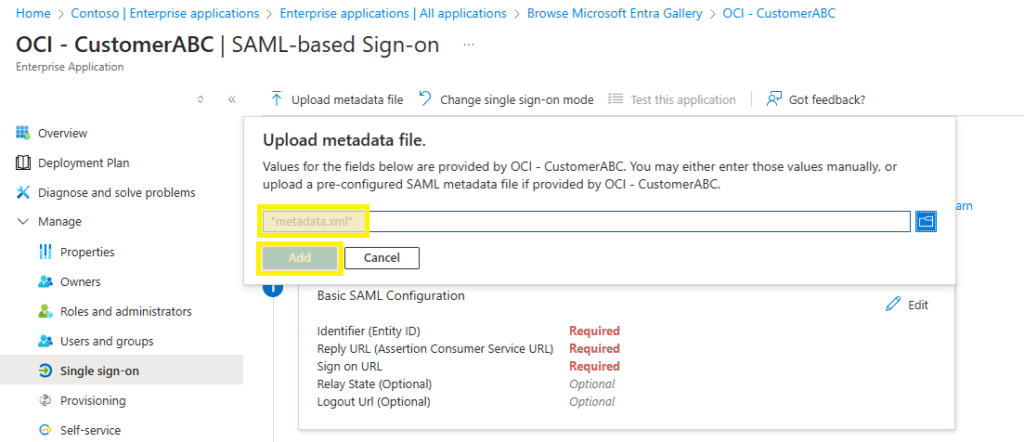Click Edit on Basic SAML Configuration
This screenshot has width=1024, height=442.
coord(907,304)
